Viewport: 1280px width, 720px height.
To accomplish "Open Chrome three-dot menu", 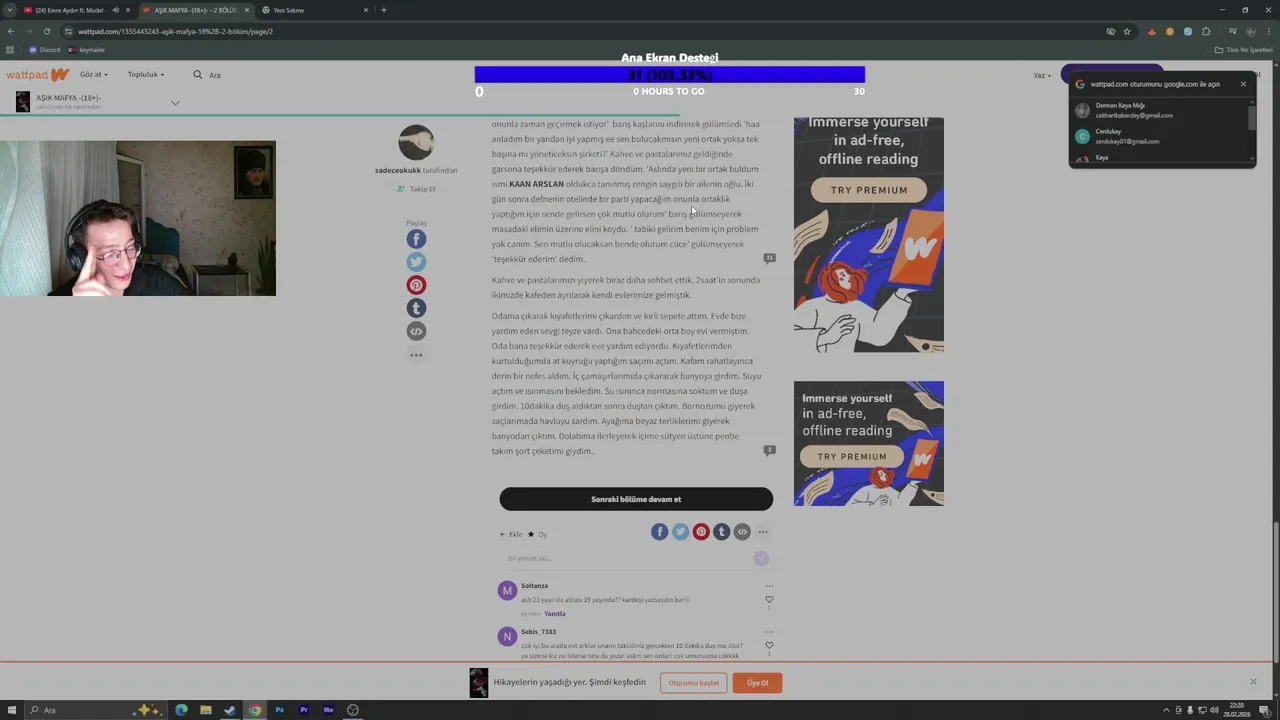I will (x=1269, y=31).
